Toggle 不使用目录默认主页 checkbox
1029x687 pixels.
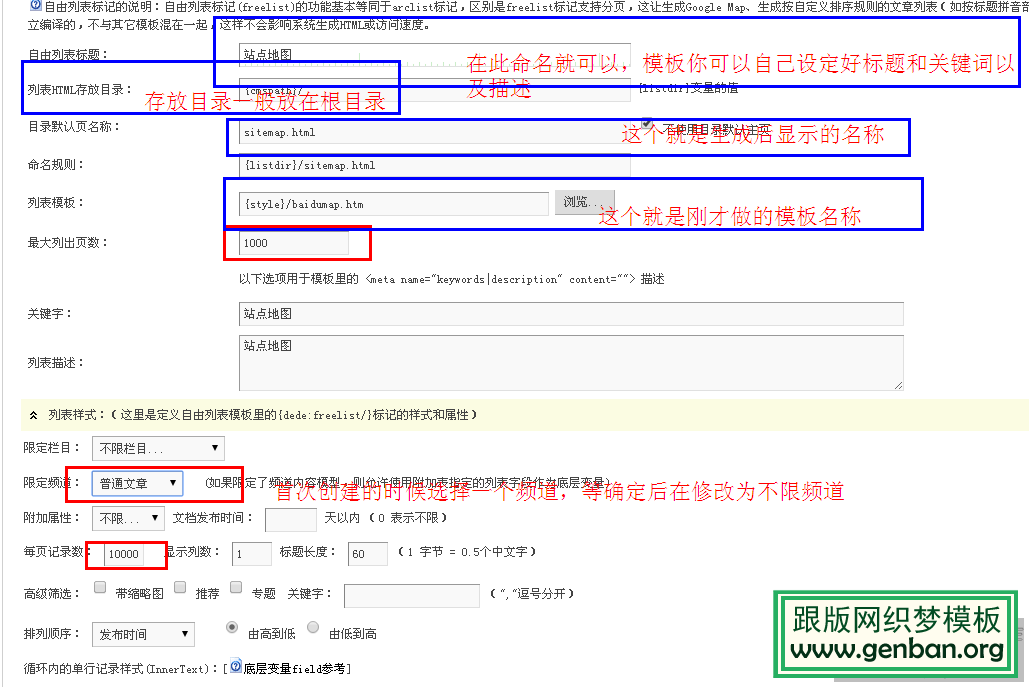647,123
